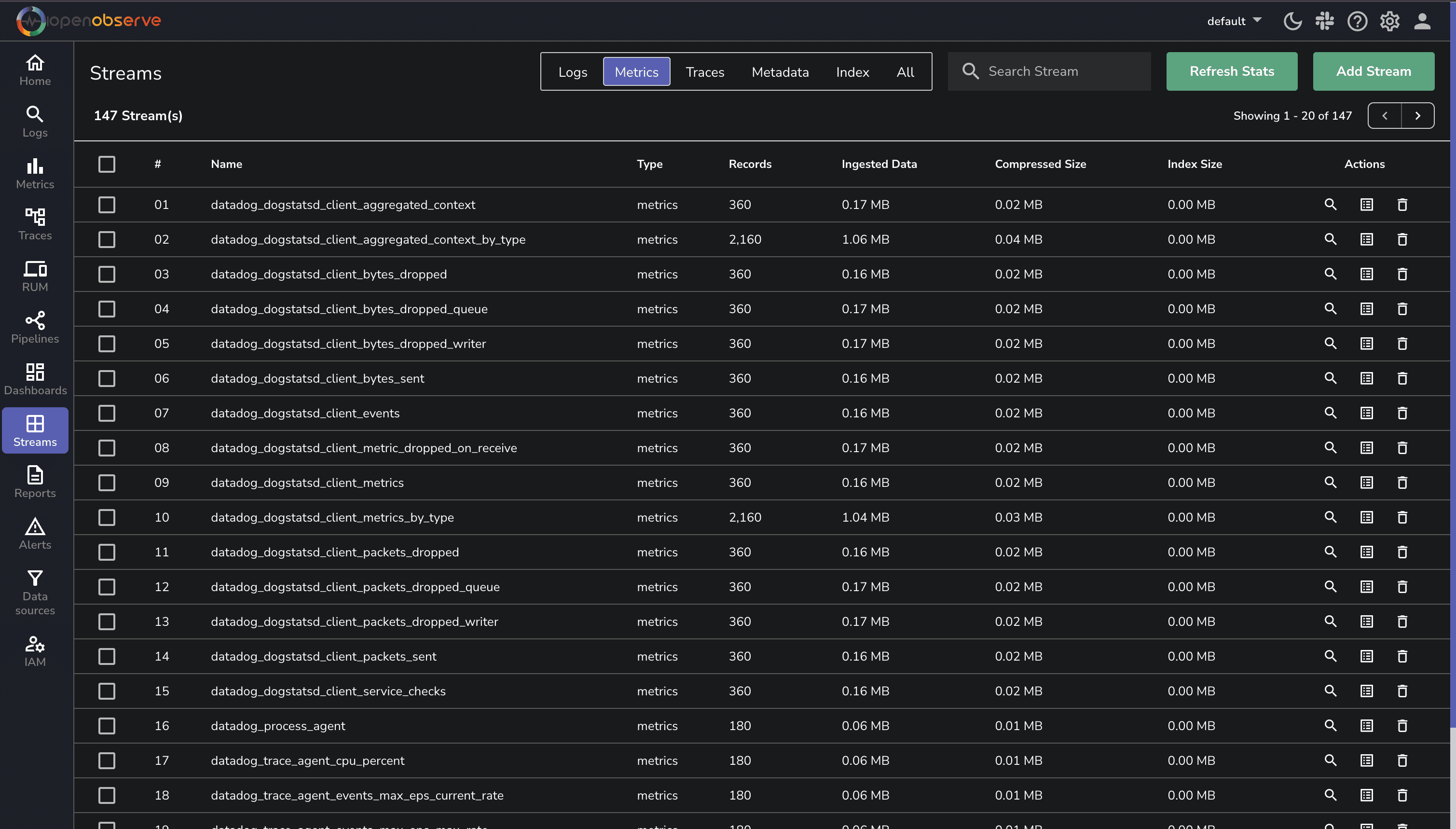Check the datadog_dogstatsd_client_aggregated_context row
Viewport: 1456px width, 829px height.
coord(107,205)
